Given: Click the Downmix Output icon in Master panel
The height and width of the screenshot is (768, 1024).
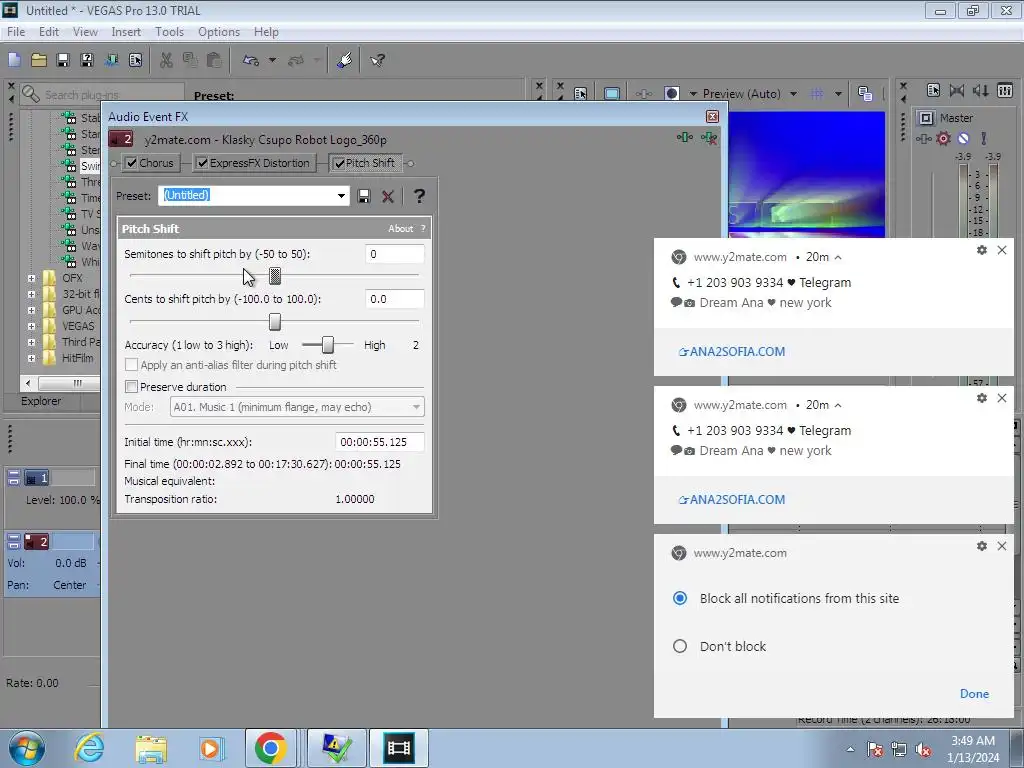Looking at the screenshot, I should tap(957, 91).
